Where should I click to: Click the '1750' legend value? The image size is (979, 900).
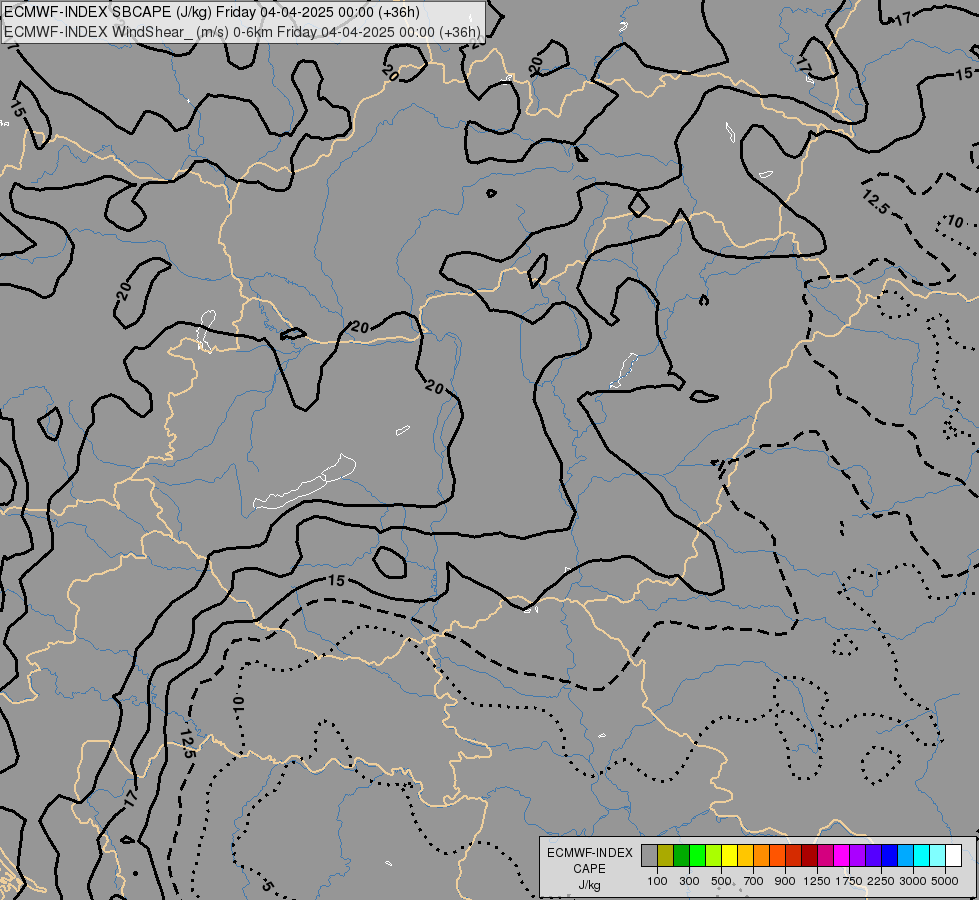pyautogui.click(x=849, y=881)
